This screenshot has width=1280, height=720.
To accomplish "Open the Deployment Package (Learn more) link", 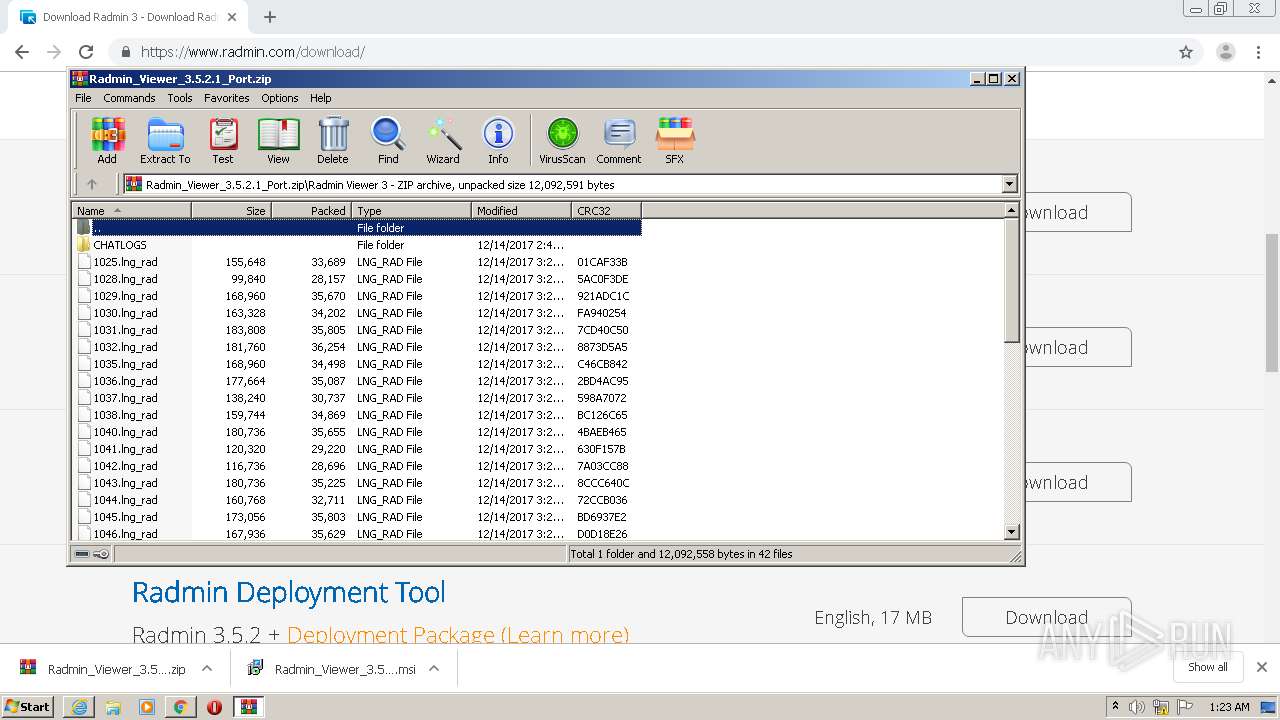I will point(458,635).
